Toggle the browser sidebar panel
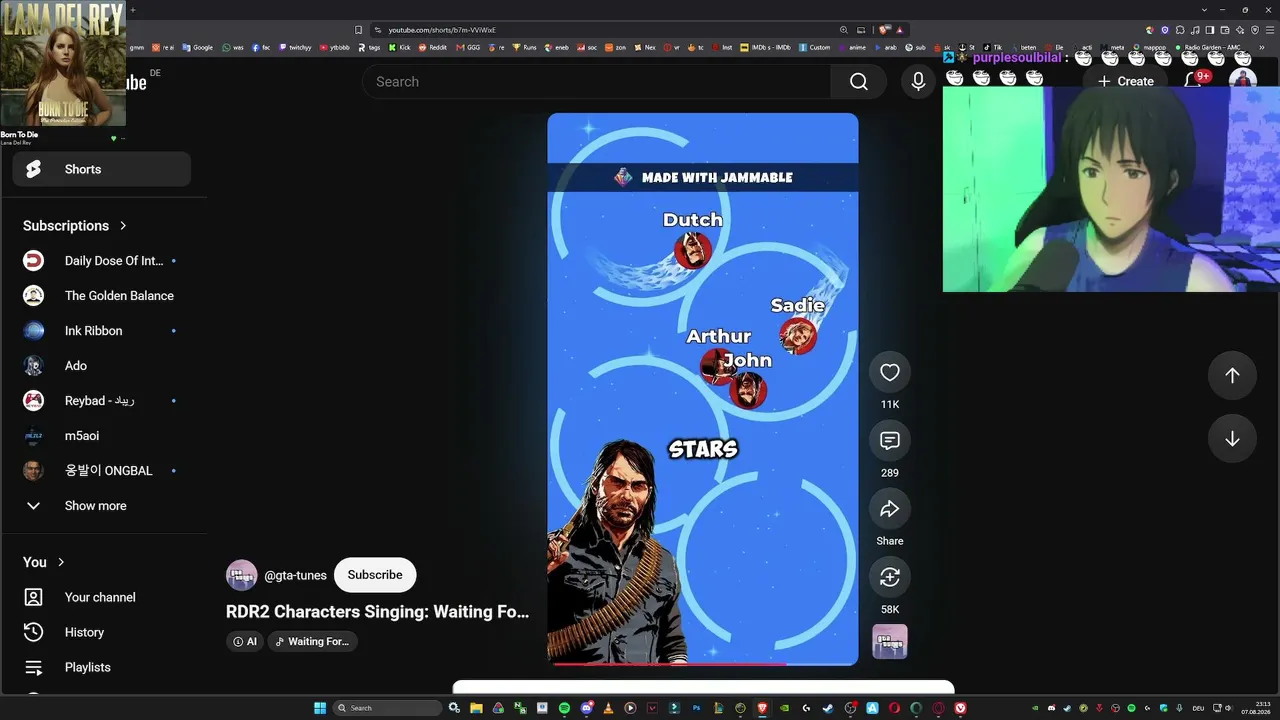1280x720 pixels. coord(1210,30)
